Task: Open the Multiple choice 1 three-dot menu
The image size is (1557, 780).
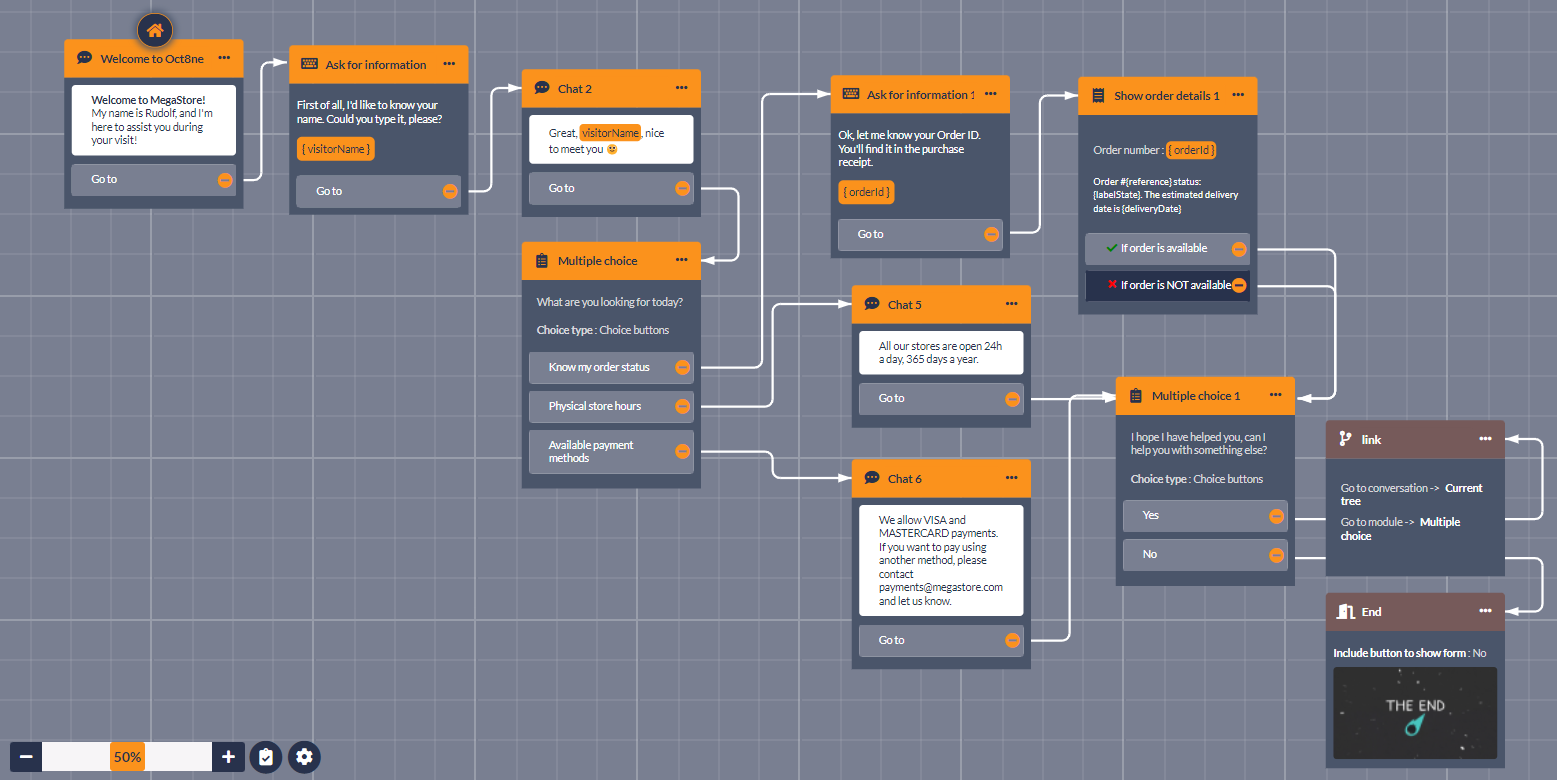Action: point(1275,395)
